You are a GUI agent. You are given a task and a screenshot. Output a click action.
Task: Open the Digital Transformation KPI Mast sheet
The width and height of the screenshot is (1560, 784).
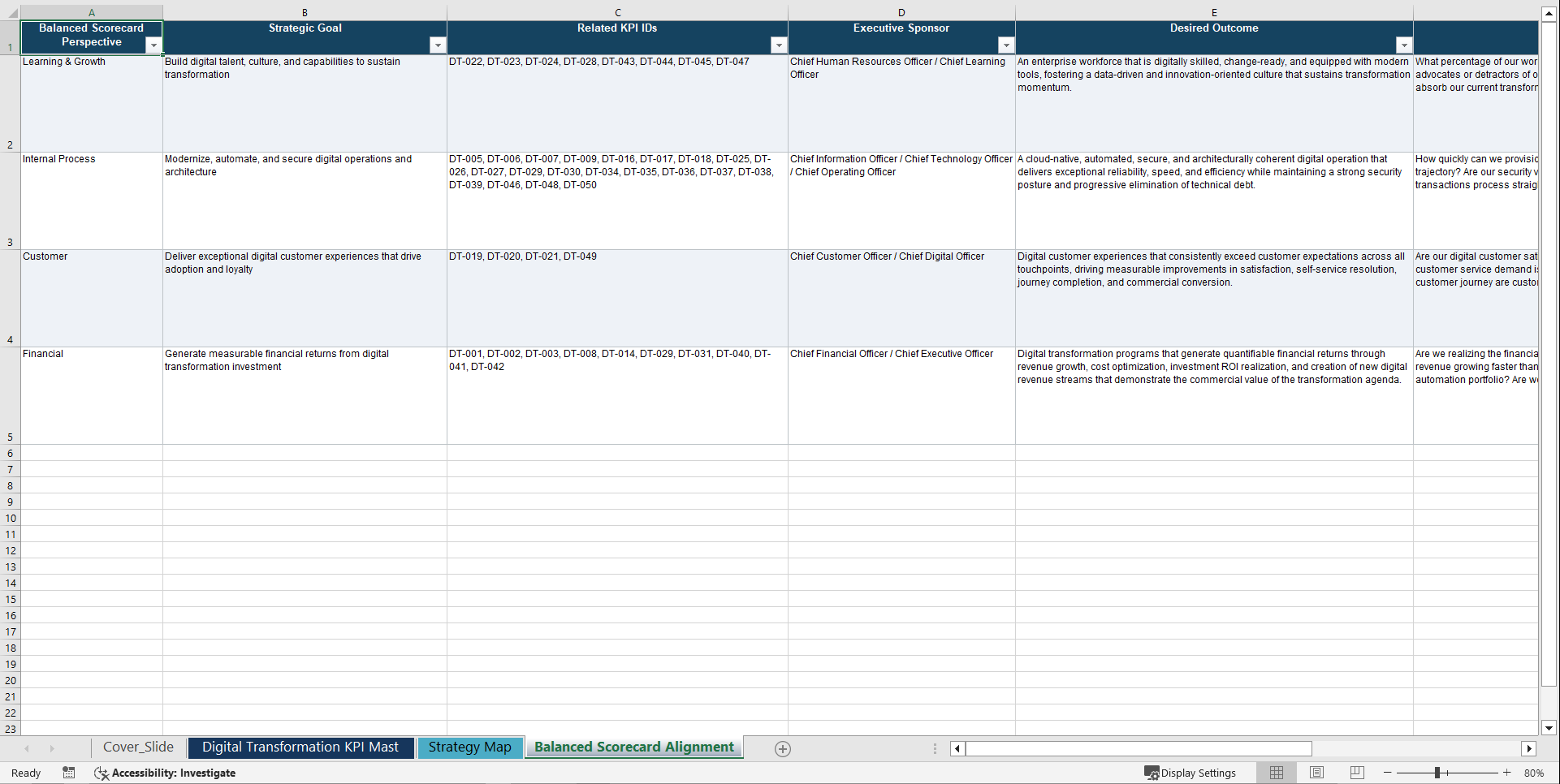tap(300, 747)
